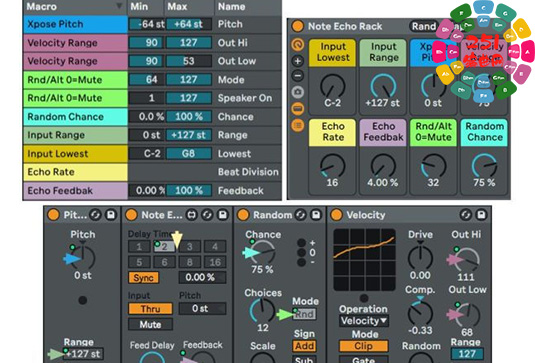The image size is (535, 363).
Task: Save the Velocity device preset
Action: point(481,215)
